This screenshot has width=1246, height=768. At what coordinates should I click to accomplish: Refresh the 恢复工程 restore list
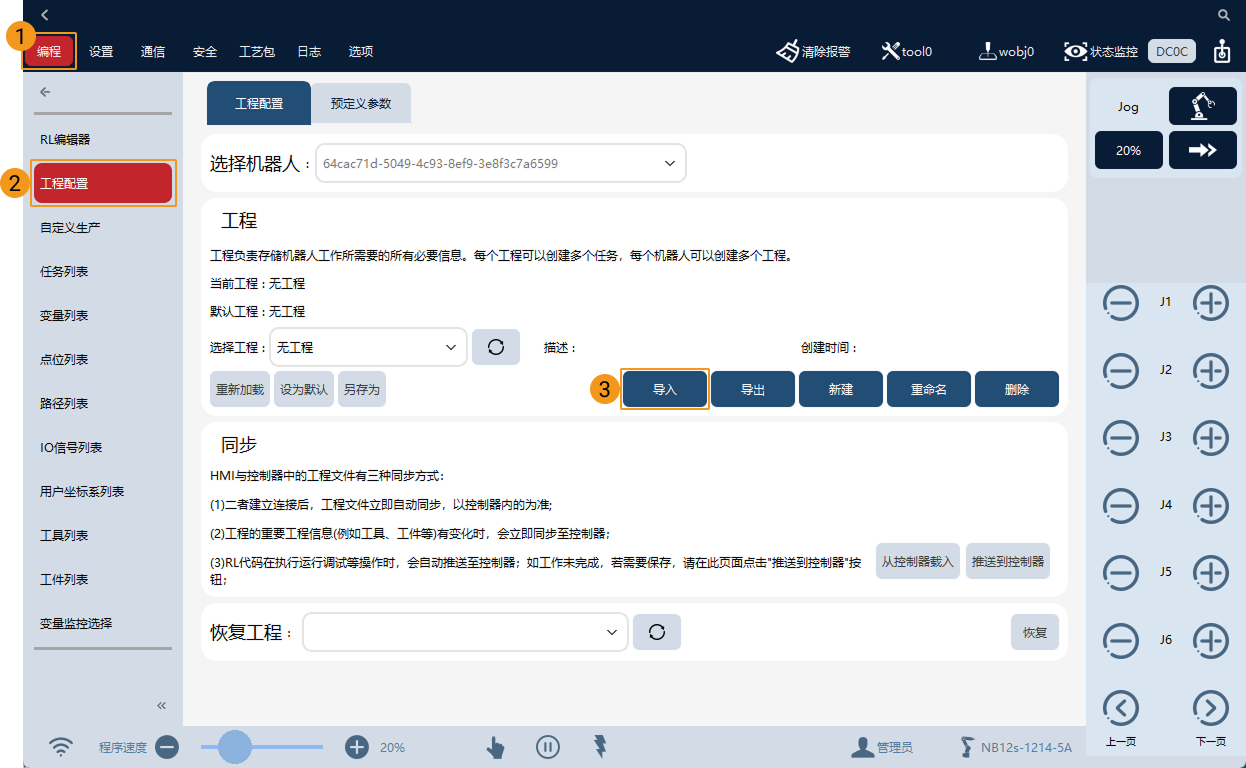[657, 632]
